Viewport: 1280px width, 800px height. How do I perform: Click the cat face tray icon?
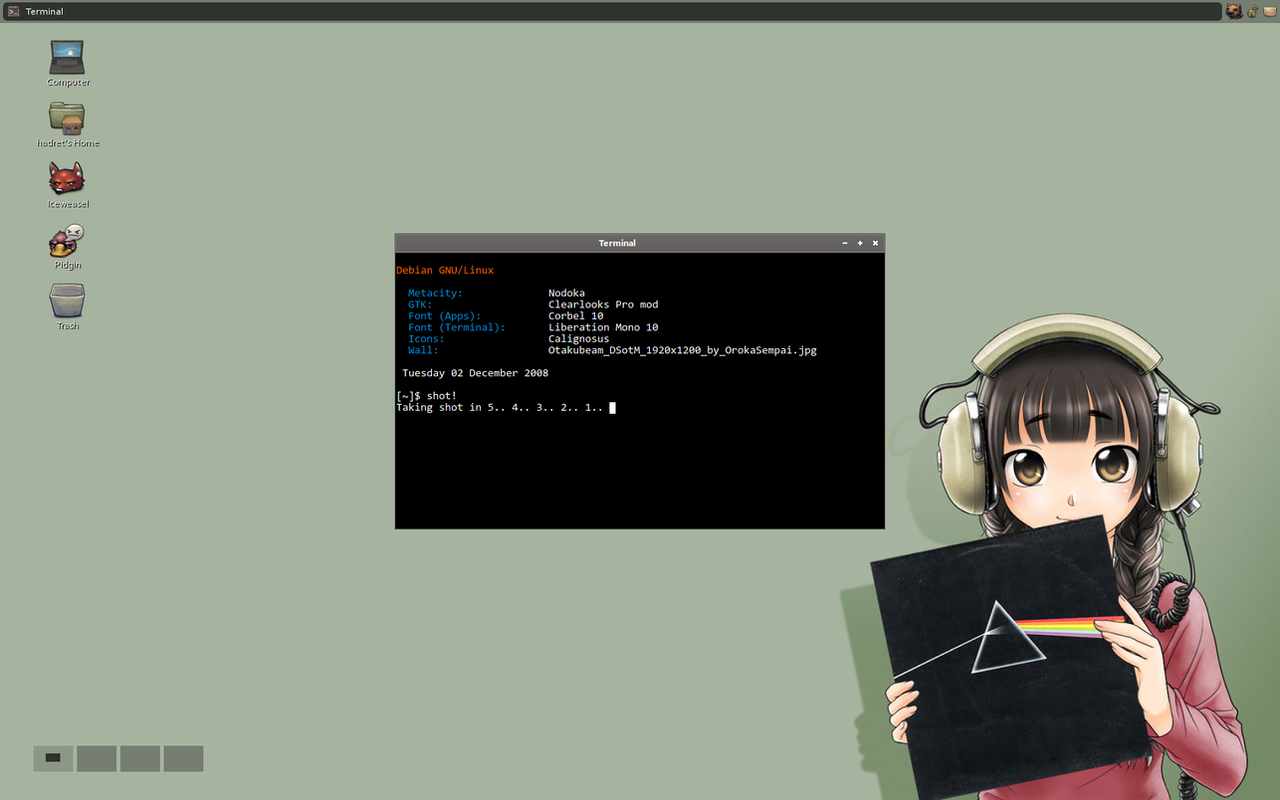[1235, 11]
